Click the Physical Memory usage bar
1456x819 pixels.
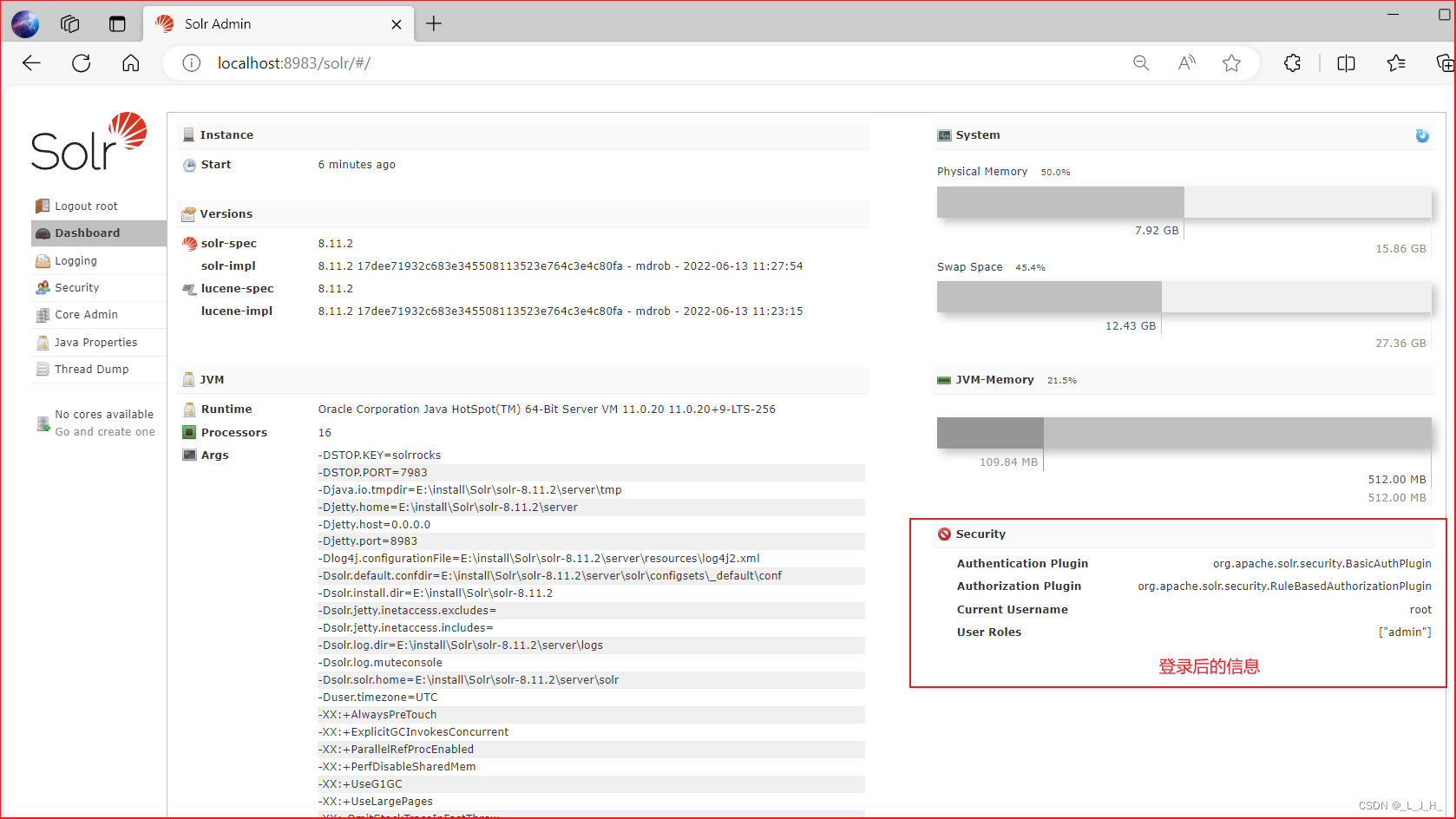tap(1184, 202)
